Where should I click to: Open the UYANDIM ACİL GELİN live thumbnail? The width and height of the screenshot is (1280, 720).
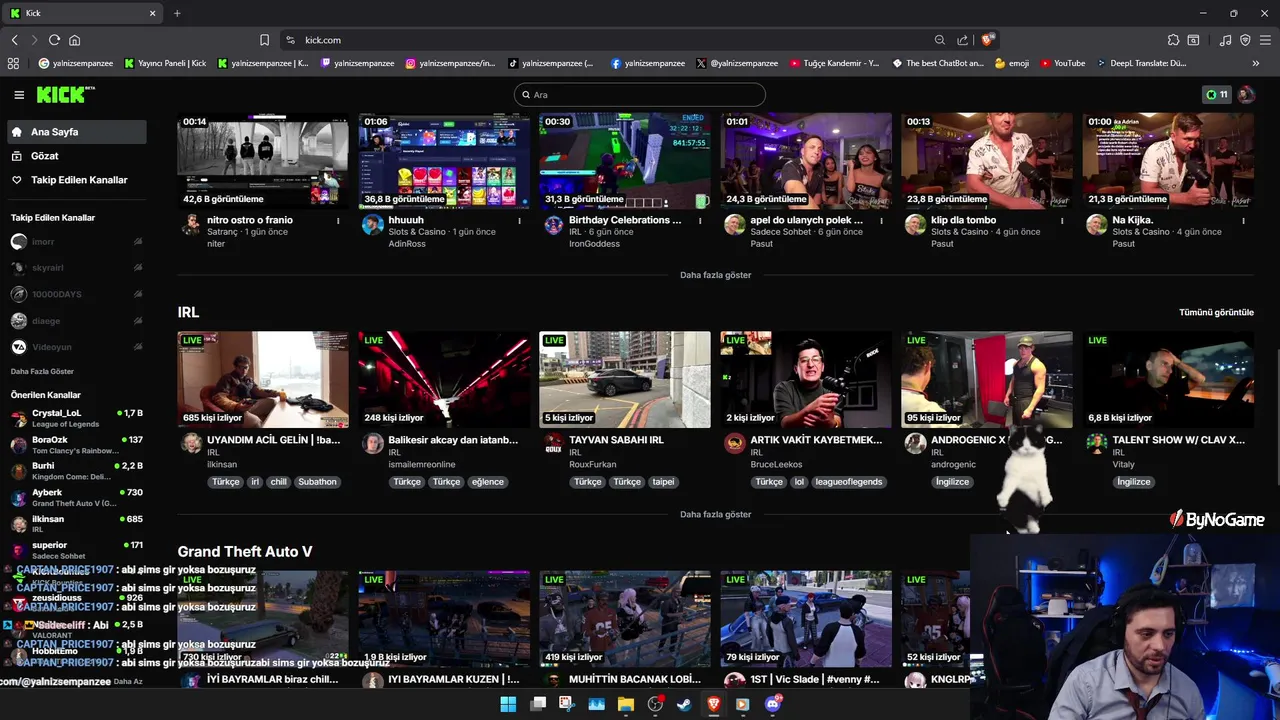click(x=263, y=379)
